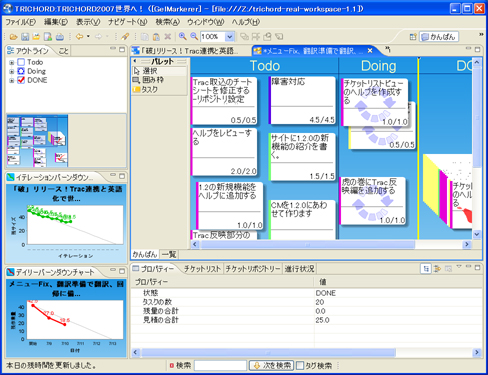Click the open folder toolbar icon

point(14,37)
